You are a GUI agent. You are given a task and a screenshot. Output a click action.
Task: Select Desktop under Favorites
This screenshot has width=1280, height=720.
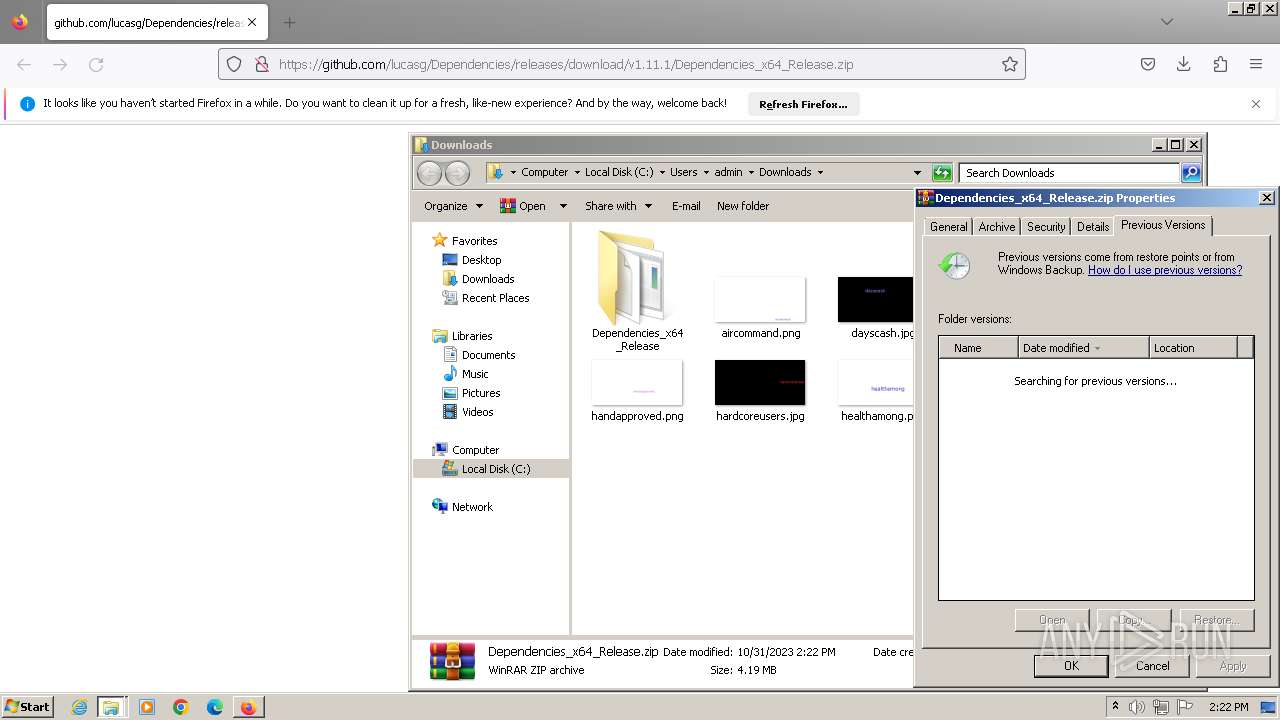[x=481, y=260]
